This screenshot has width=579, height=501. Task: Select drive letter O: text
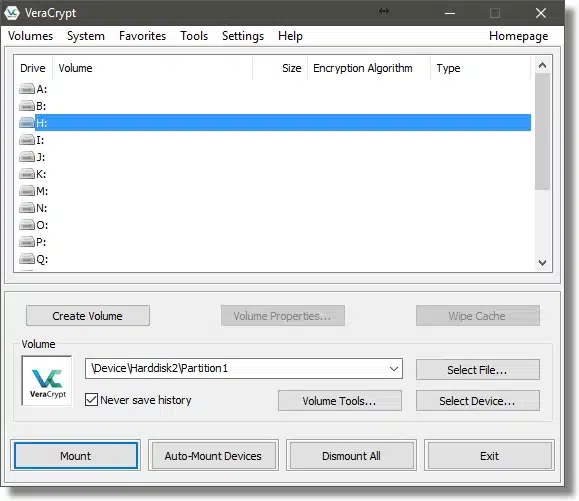[42, 225]
